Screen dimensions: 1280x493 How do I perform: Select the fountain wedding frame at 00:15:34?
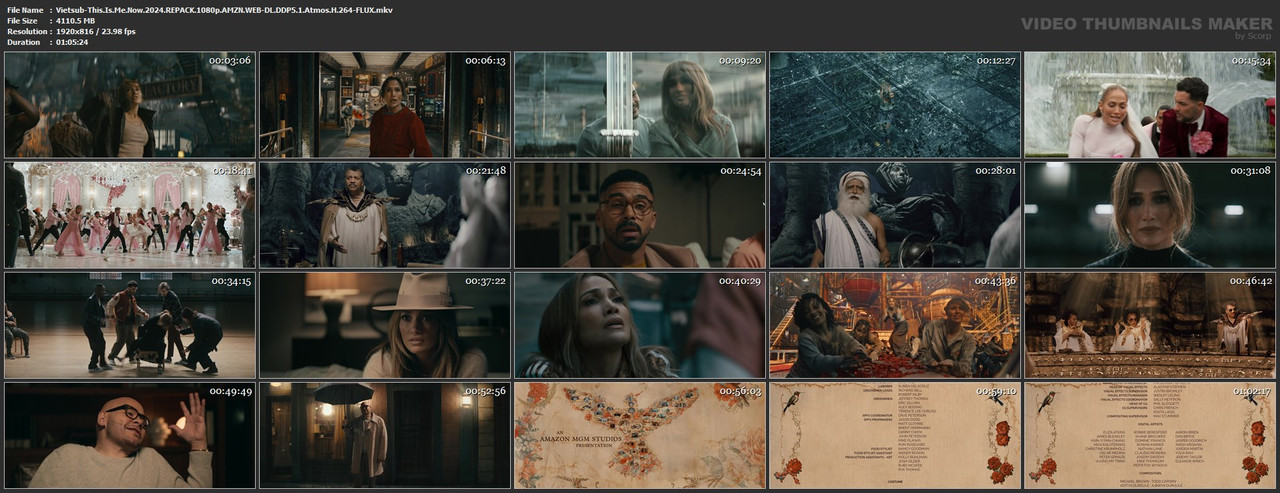[1150, 105]
